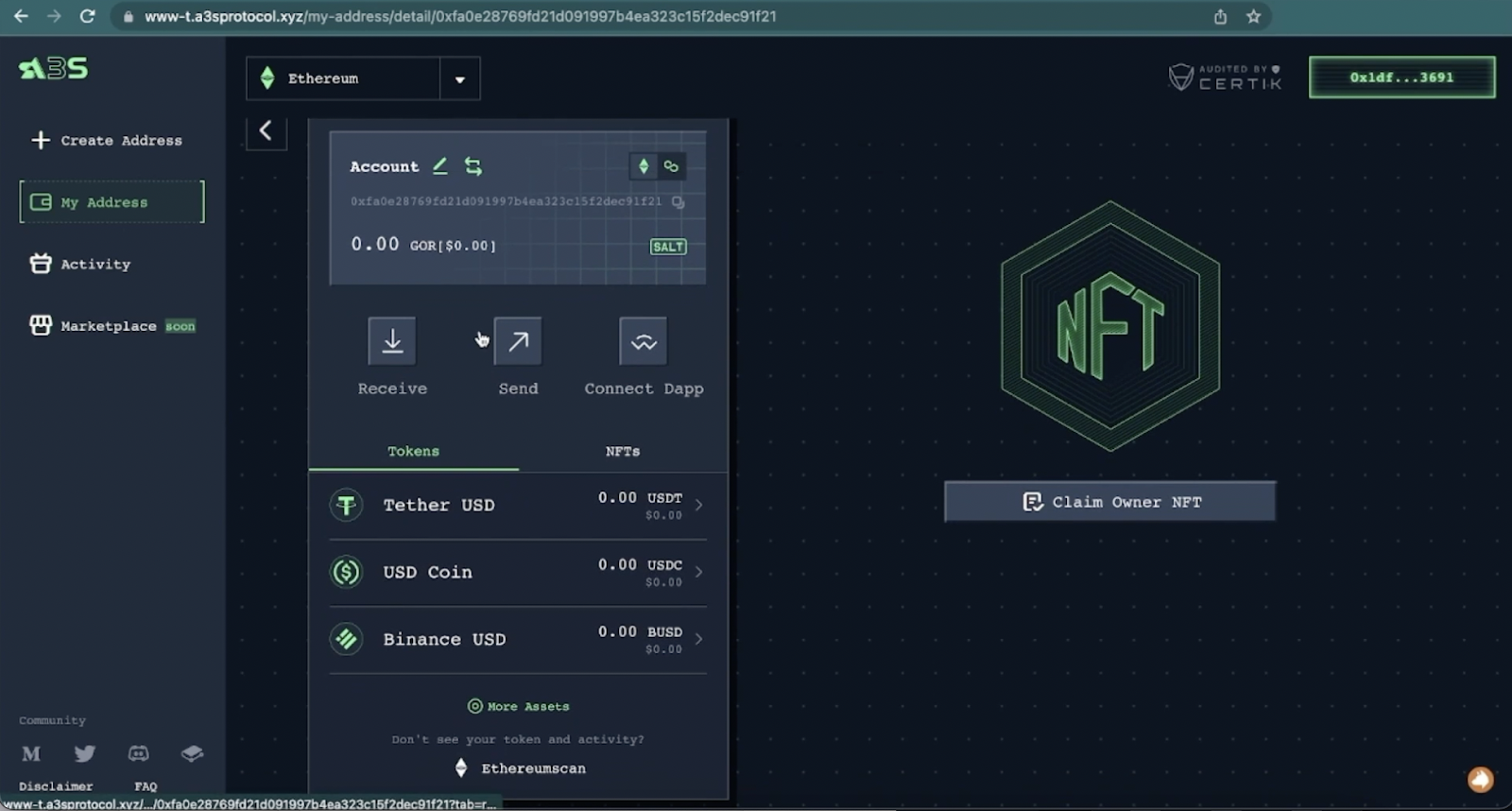The height and width of the screenshot is (811, 1512).
Task: Expand the Binance USD row chevron
Action: click(699, 639)
